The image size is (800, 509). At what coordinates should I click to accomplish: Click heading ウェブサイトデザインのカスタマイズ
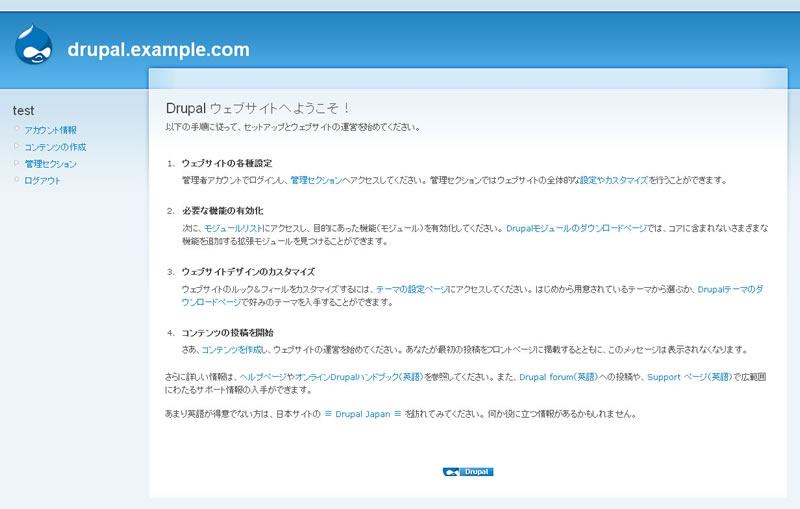(248, 271)
